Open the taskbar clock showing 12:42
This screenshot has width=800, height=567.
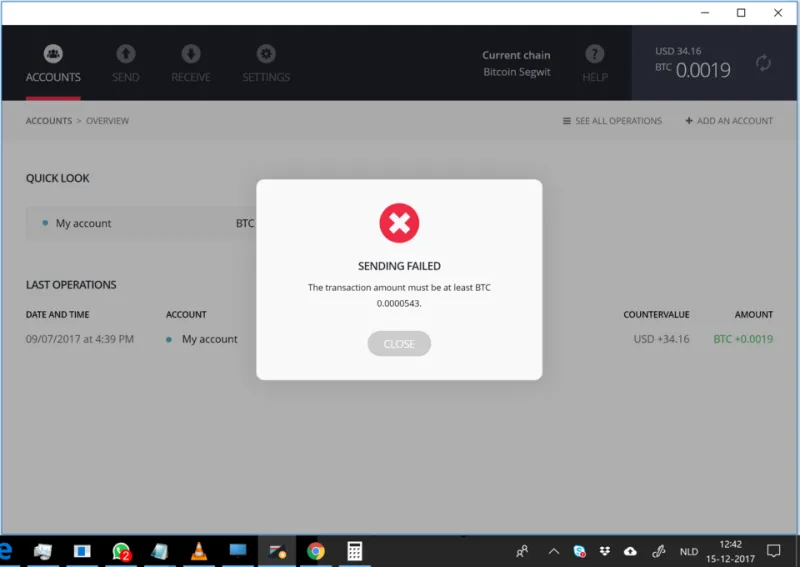(x=730, y=551)
